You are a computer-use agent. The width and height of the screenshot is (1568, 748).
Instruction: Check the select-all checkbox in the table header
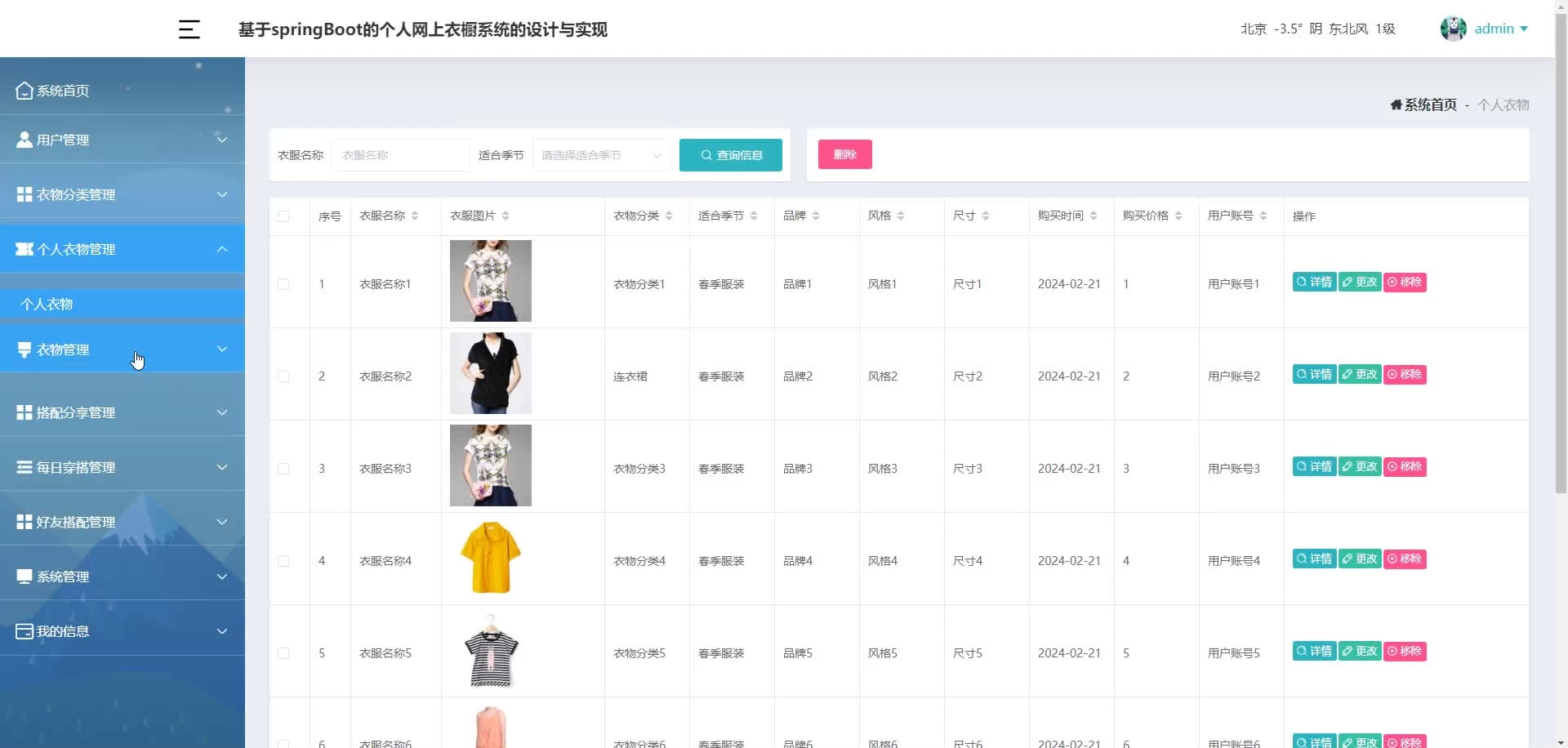tap(283, 216)
